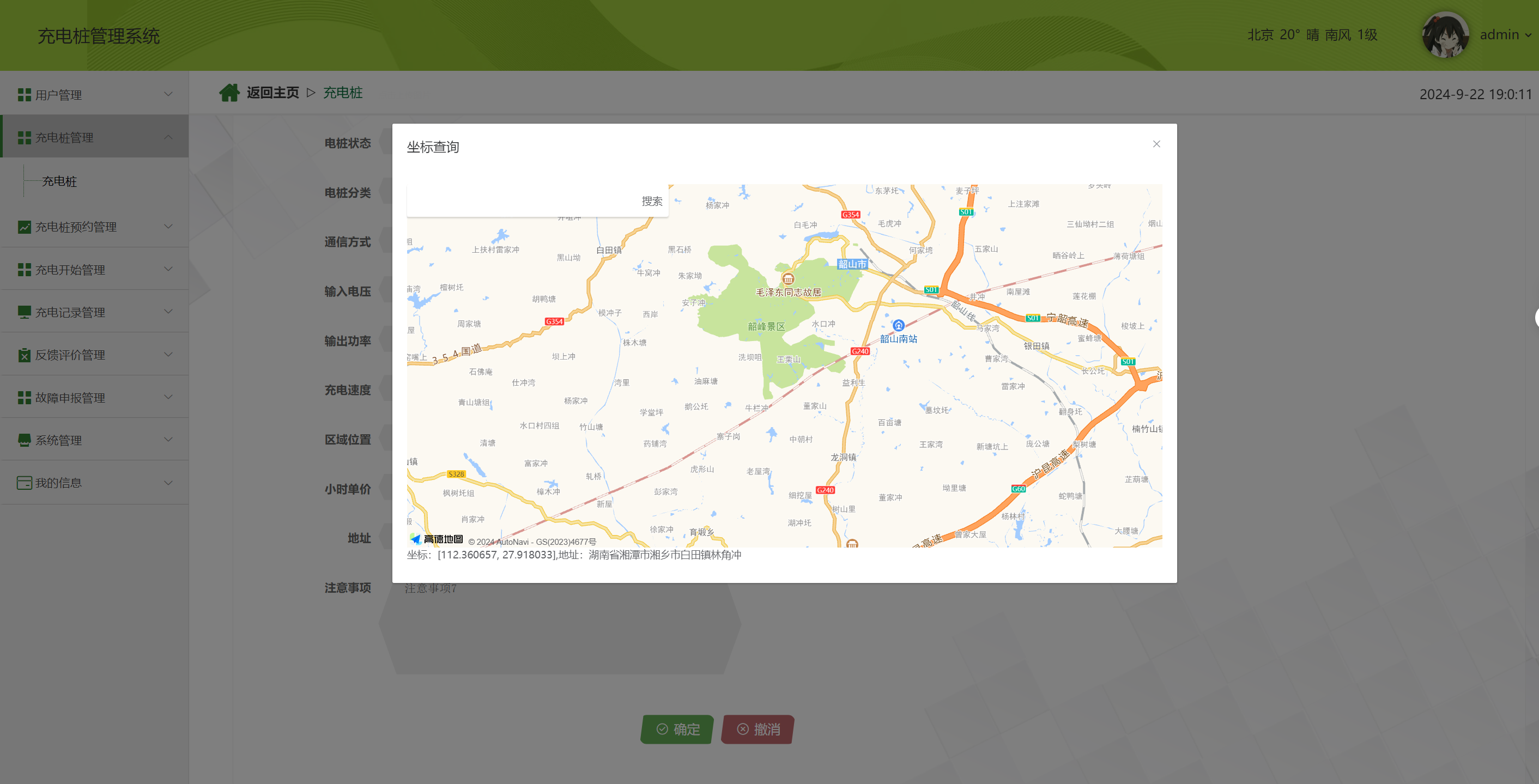Click the 白田镇 label on the map

tap(609, 250)
